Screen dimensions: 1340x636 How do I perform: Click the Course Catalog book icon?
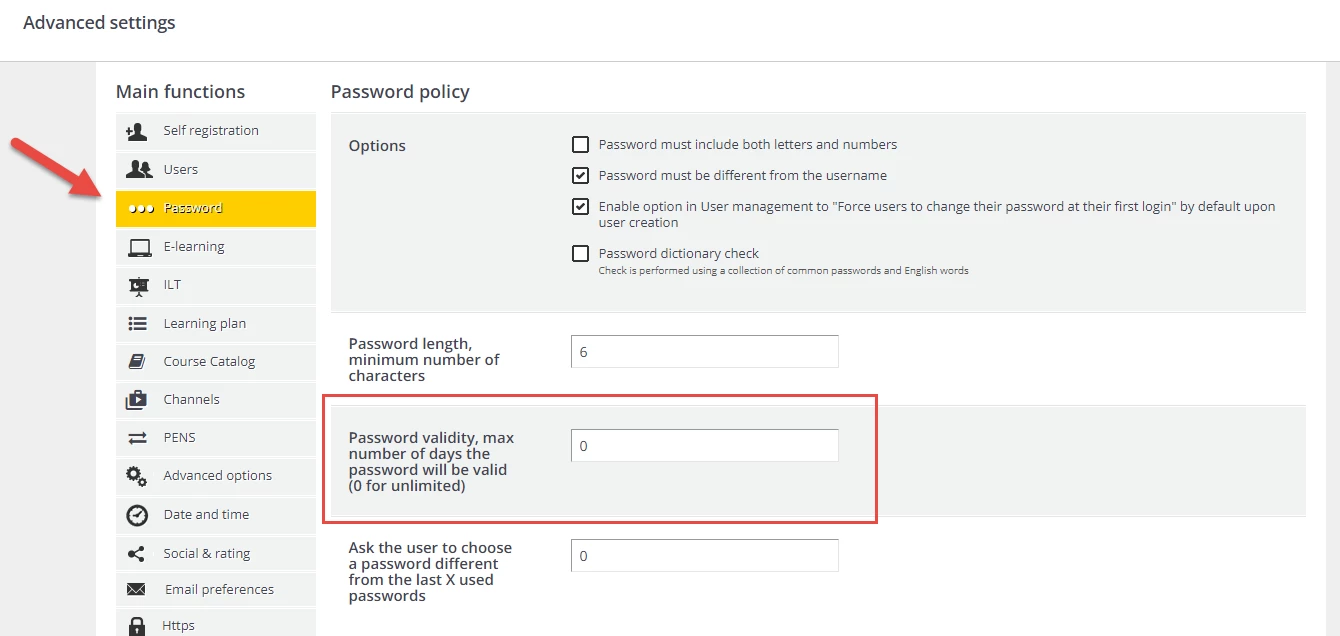[138, 362]
